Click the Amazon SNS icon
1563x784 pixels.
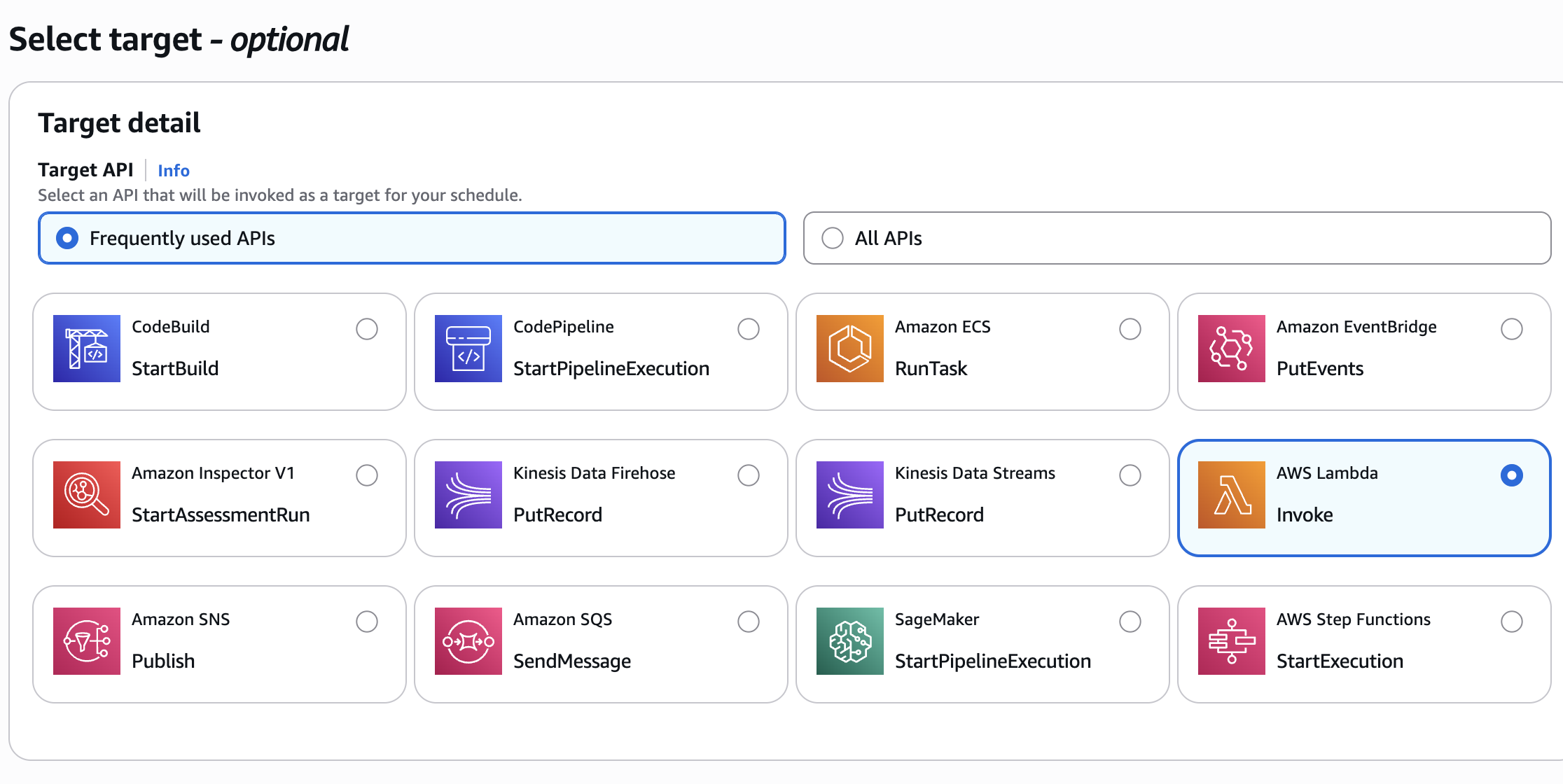coord(86,641)
